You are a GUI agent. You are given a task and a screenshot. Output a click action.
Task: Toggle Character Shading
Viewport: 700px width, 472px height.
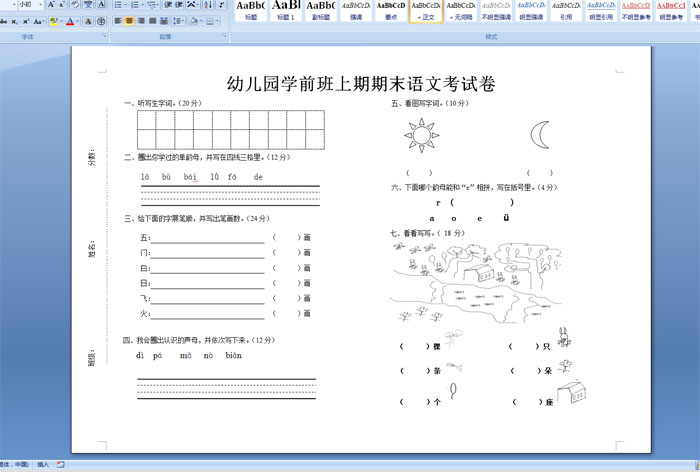(x=88, y=21)
